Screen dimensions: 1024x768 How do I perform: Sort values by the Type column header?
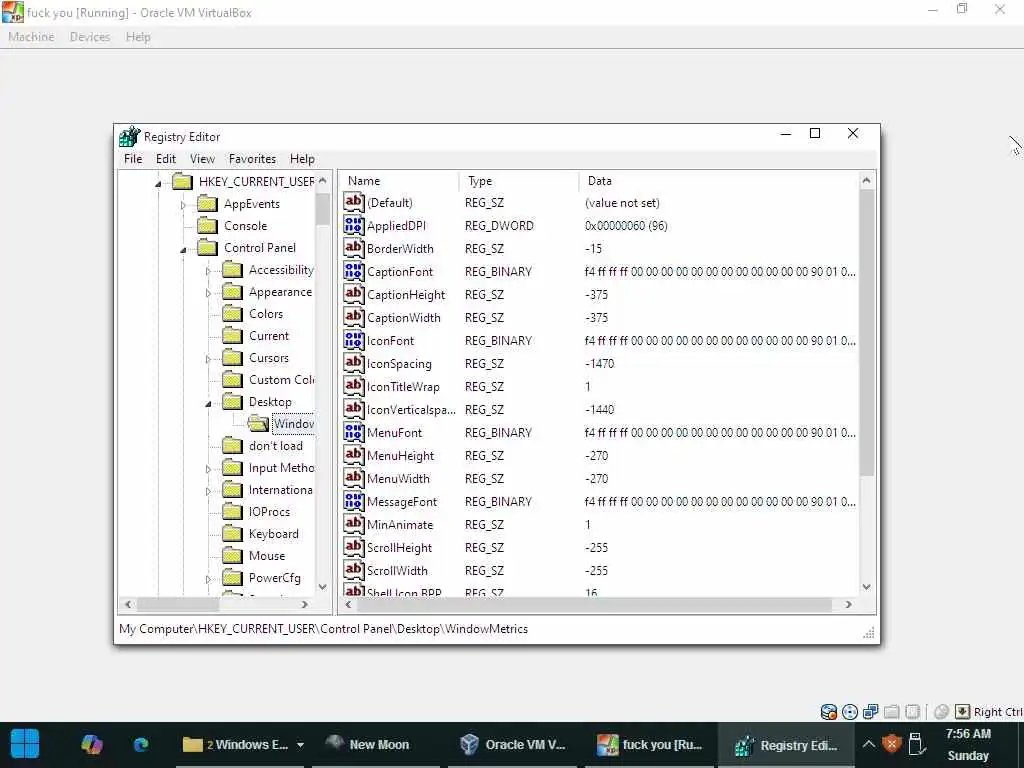point(519,181)
